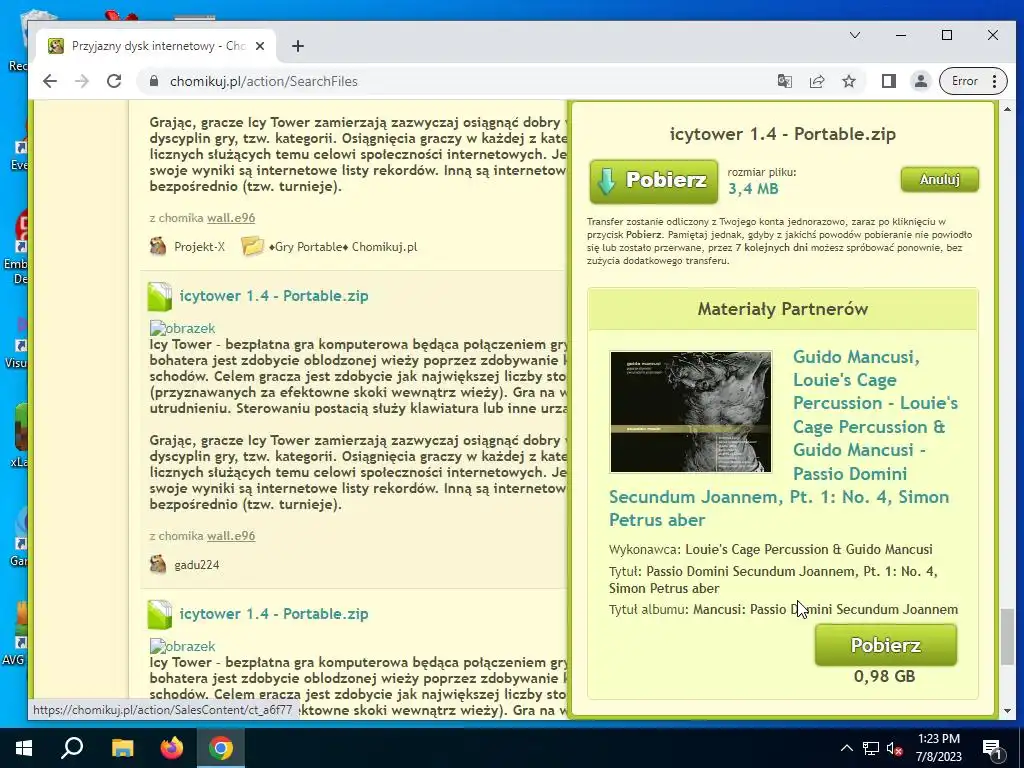1024x768 pixels.
Task: Open the icytower link below the gadu224 entry
Action: 274,614
